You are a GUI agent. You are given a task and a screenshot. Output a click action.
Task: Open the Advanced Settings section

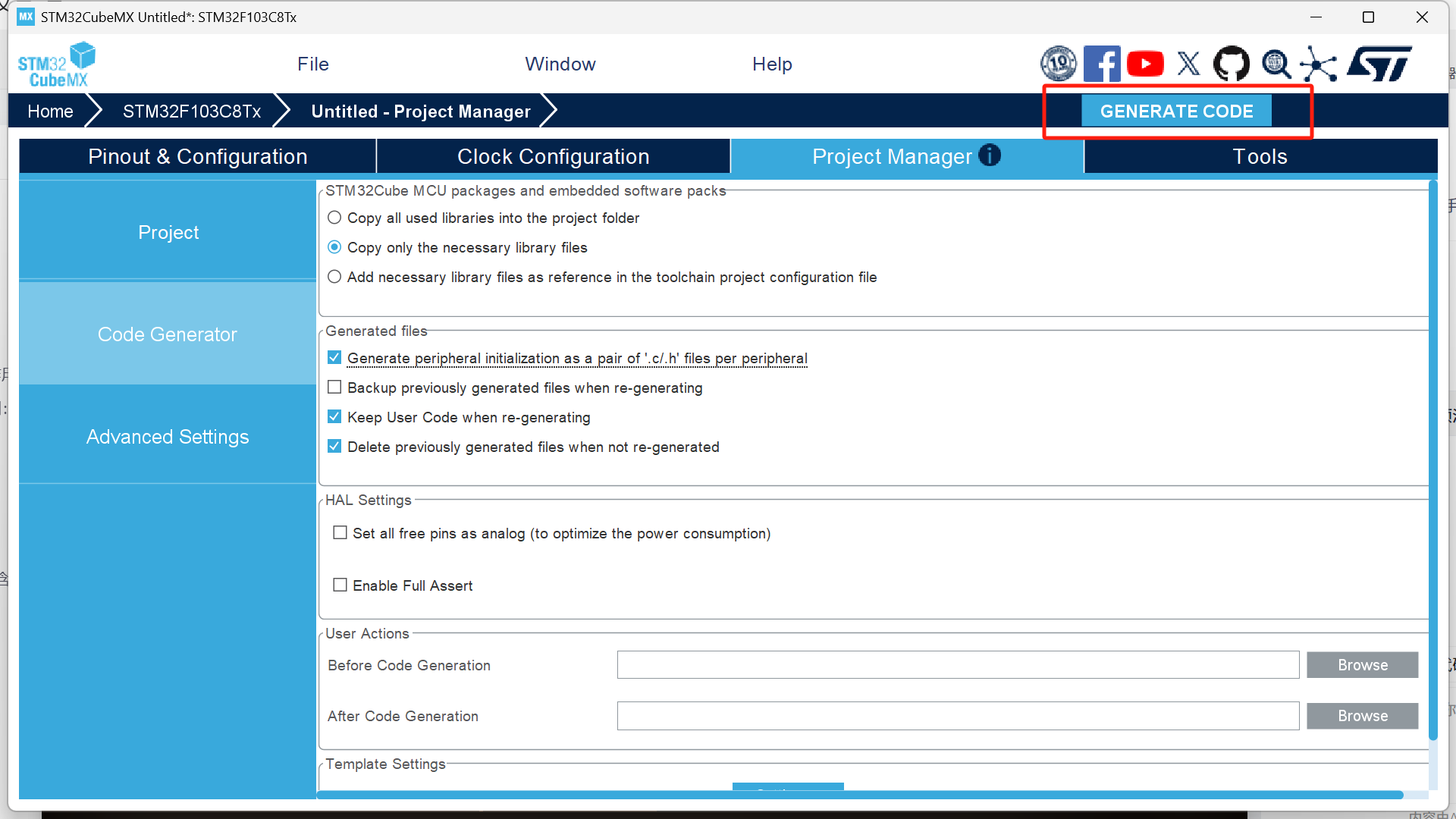168,437
